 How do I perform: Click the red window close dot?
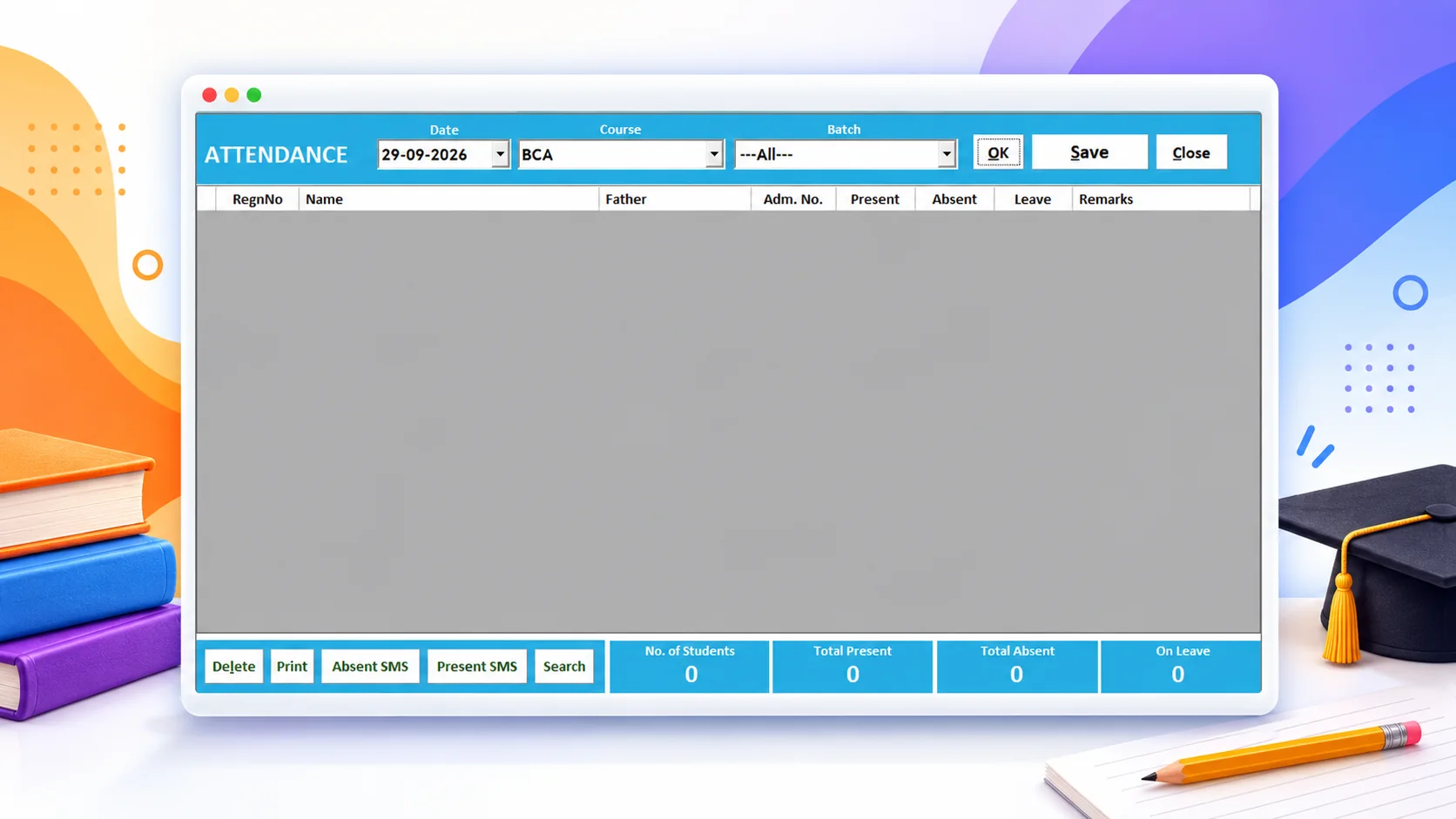(x=210, y=95)
